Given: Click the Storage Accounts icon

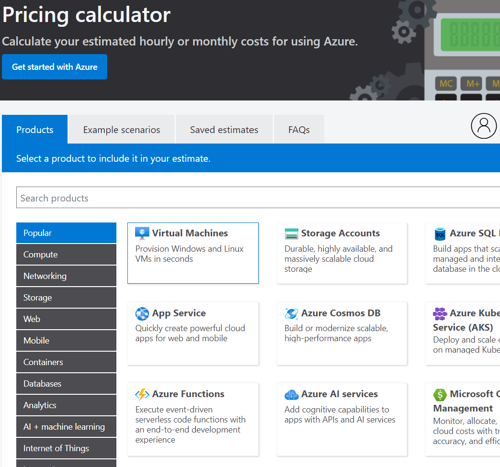Looking at the screenshot, I should pyautogui.click(x=291, y=233).
